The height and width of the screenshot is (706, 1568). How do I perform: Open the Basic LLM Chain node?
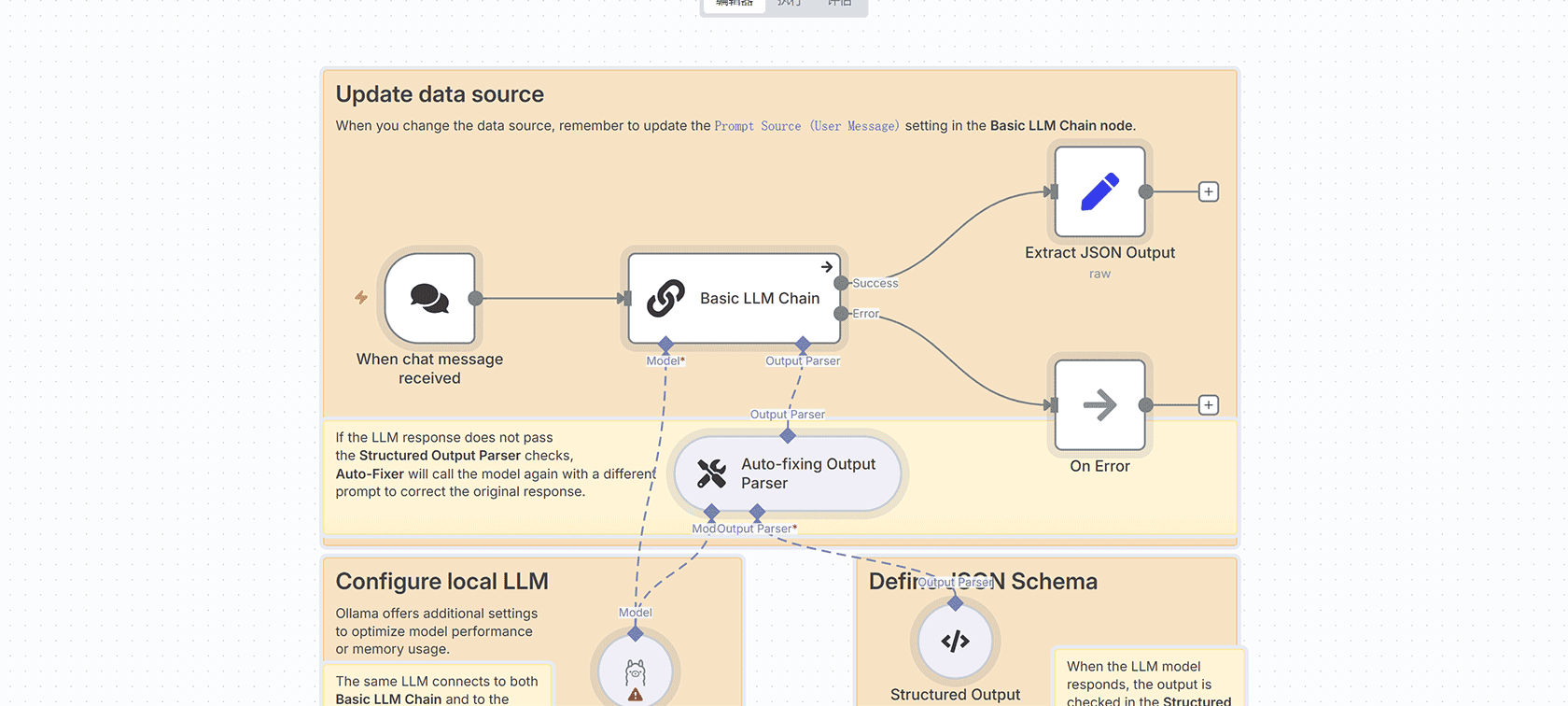735,299
